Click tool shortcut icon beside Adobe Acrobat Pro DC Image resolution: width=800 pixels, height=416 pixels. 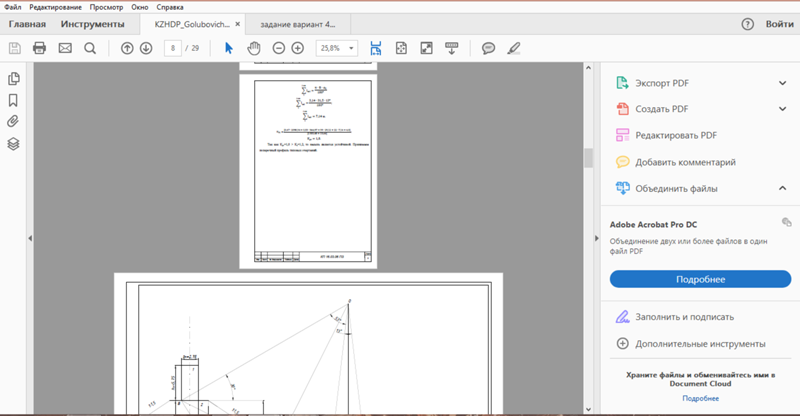[786, 222]
